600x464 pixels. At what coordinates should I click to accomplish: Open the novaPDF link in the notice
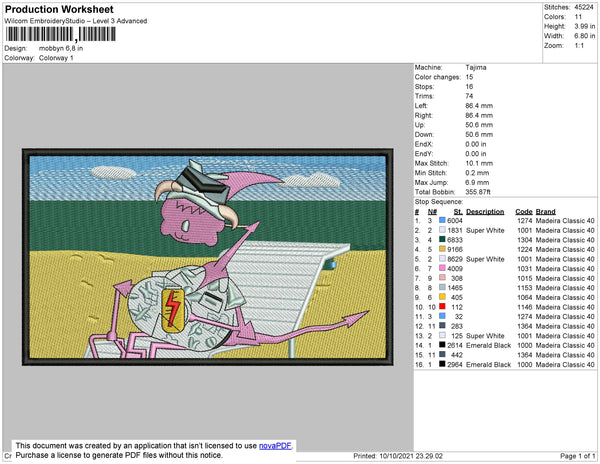pyautogui.click(x=275, y=446)
